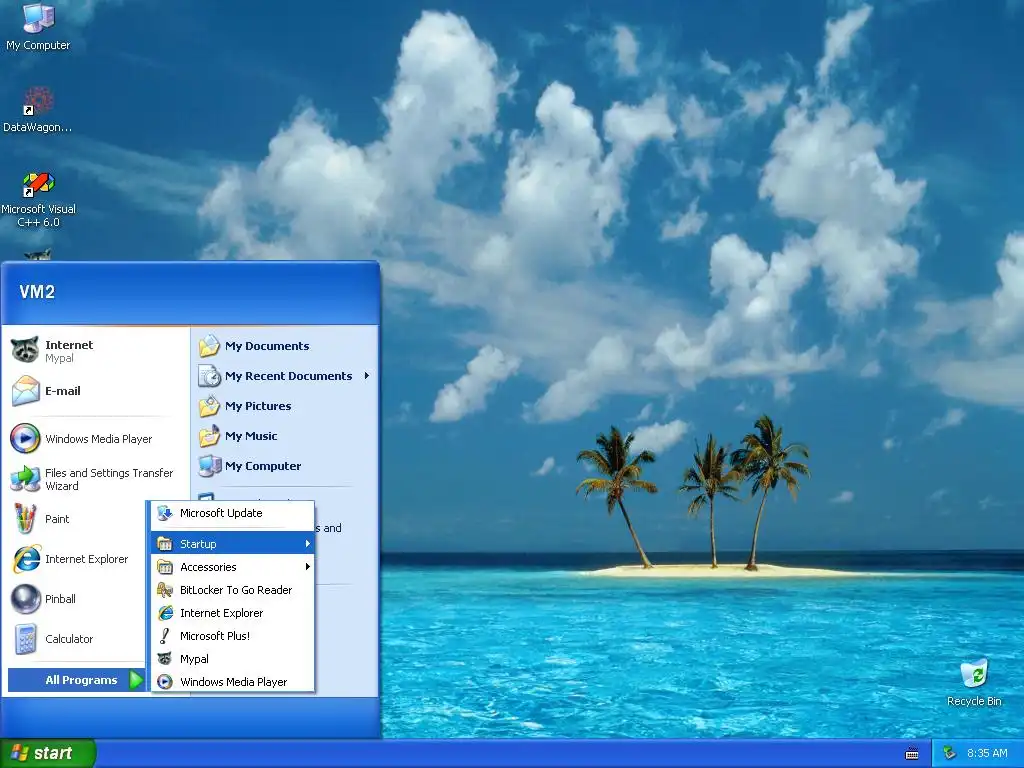Image resolution: width=1024 pixels, height=768 pixels.
Task: Select Startup in All Programs menu
Action: pos(233,543)
